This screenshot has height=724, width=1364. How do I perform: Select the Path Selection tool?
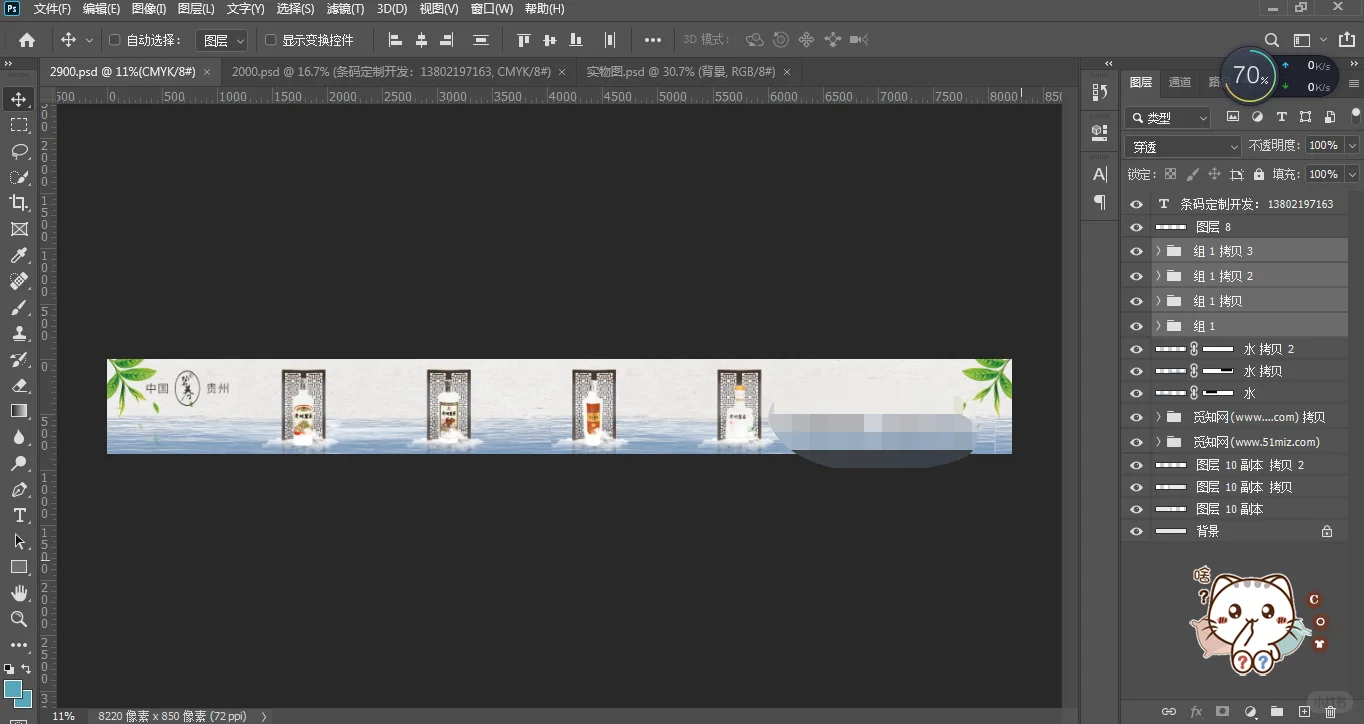19,542
